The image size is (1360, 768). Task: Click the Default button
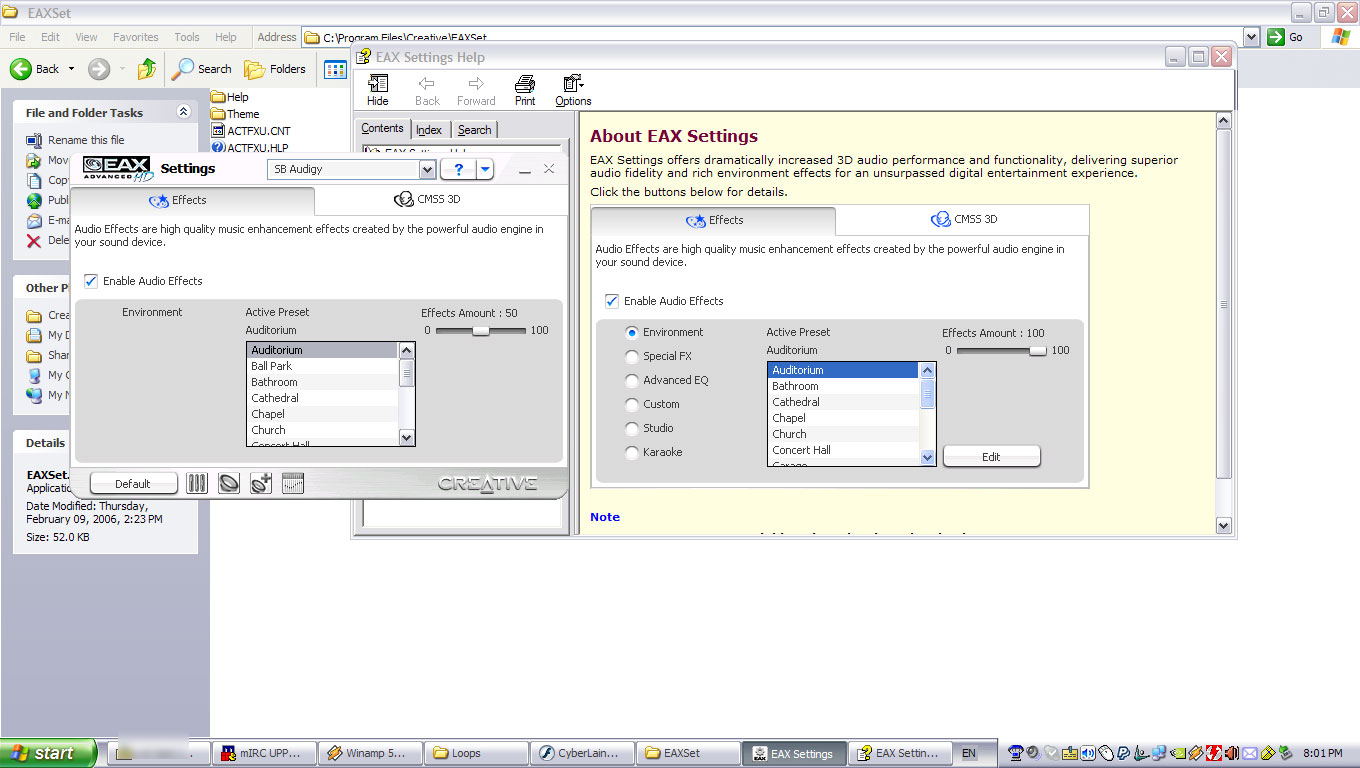133,483
